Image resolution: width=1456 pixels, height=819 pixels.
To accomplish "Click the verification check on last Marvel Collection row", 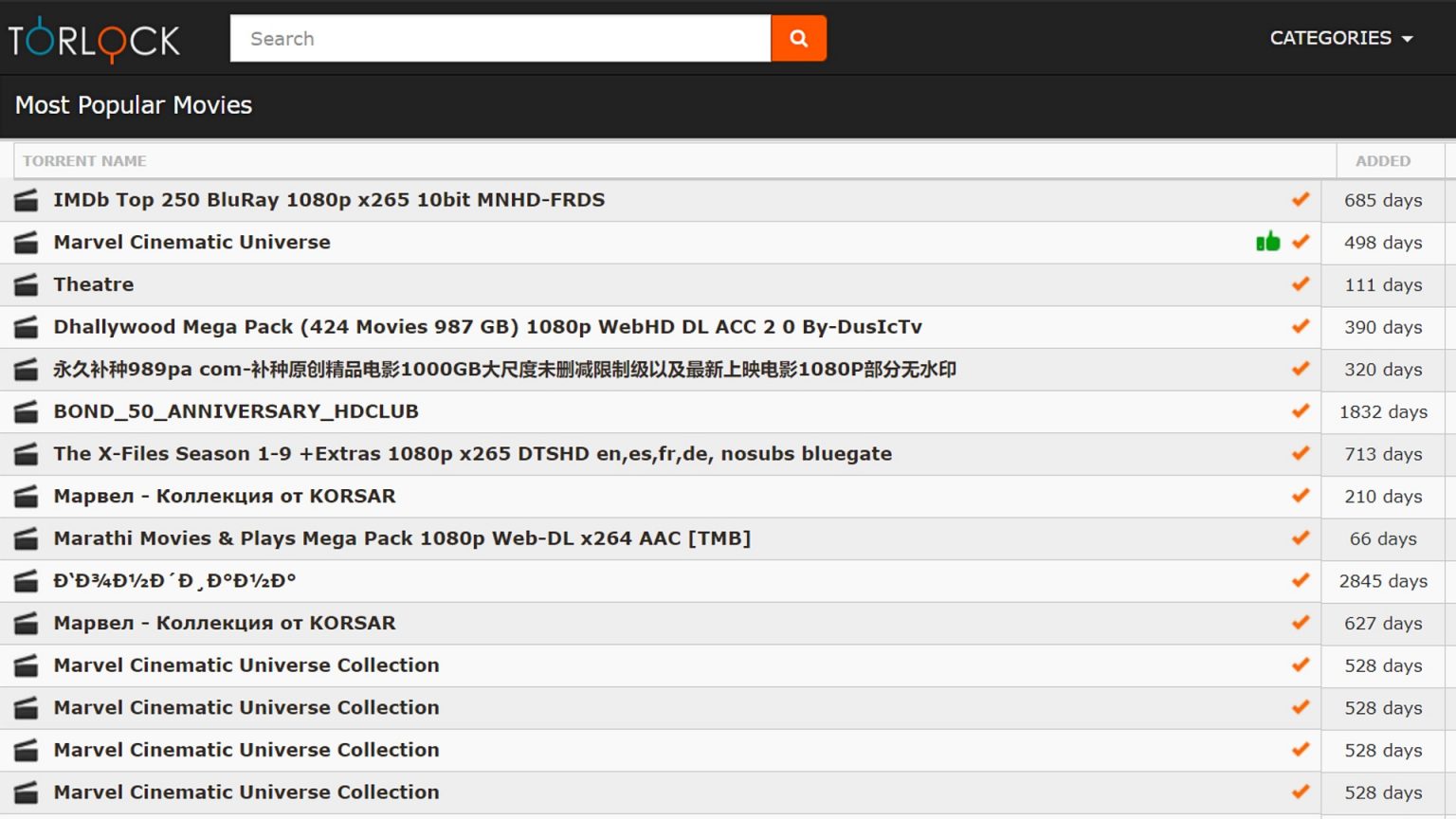I will [1300, 792].
